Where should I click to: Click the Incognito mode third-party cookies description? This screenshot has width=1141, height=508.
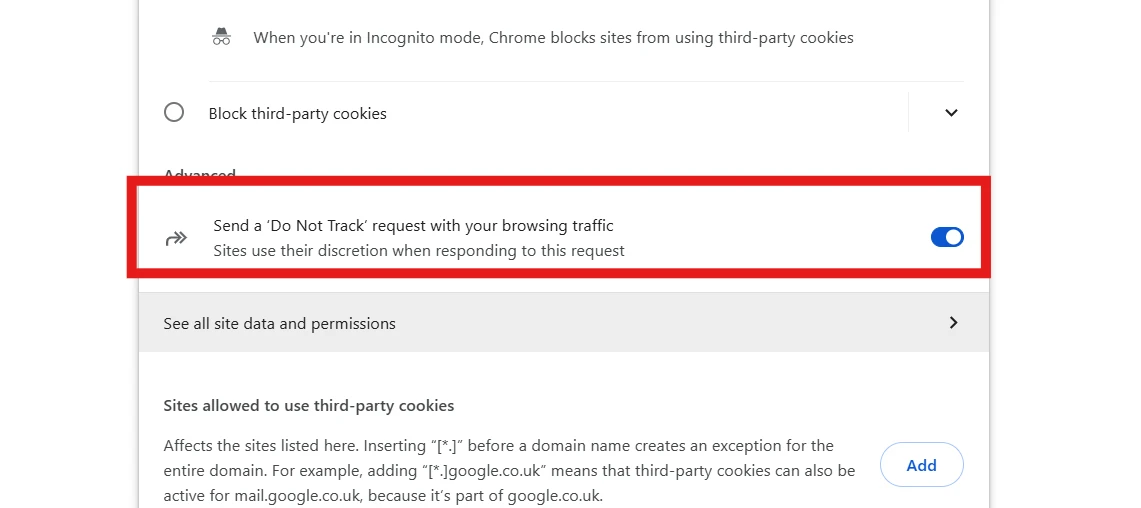[553, 37]
